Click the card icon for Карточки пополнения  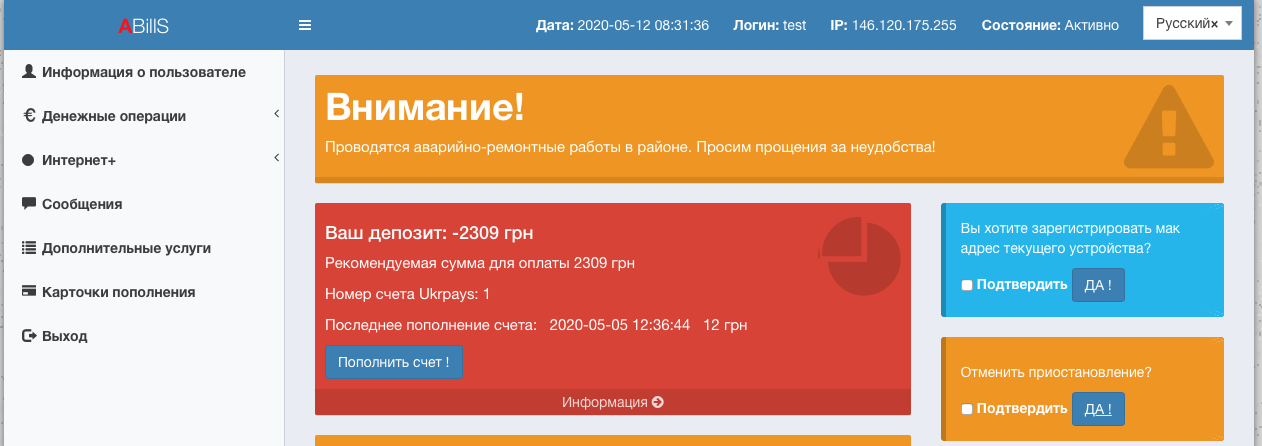coord(29,292)
